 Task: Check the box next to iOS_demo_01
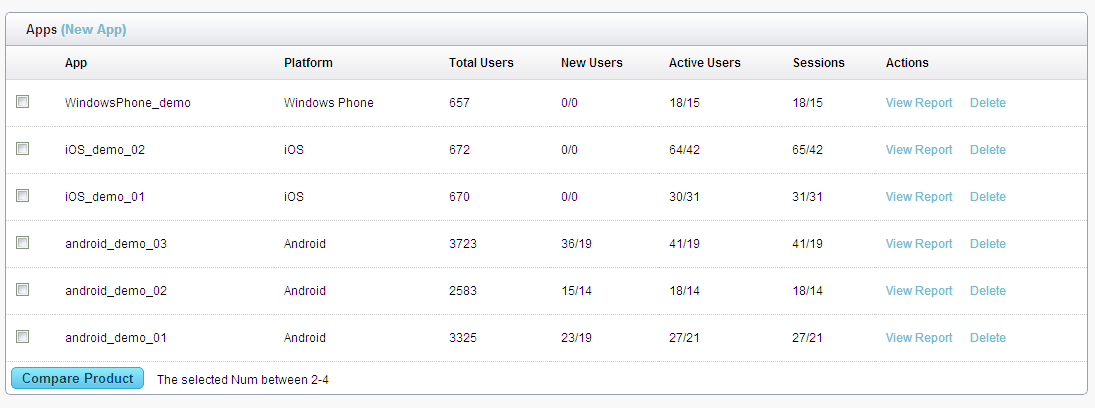click(x=23, y=196)
